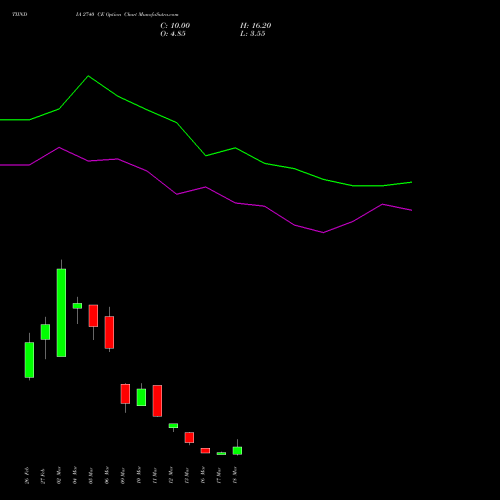Select the small green 04 Mar candlestick
Viewport: 500px width, 500px height.
pos(77,306)
